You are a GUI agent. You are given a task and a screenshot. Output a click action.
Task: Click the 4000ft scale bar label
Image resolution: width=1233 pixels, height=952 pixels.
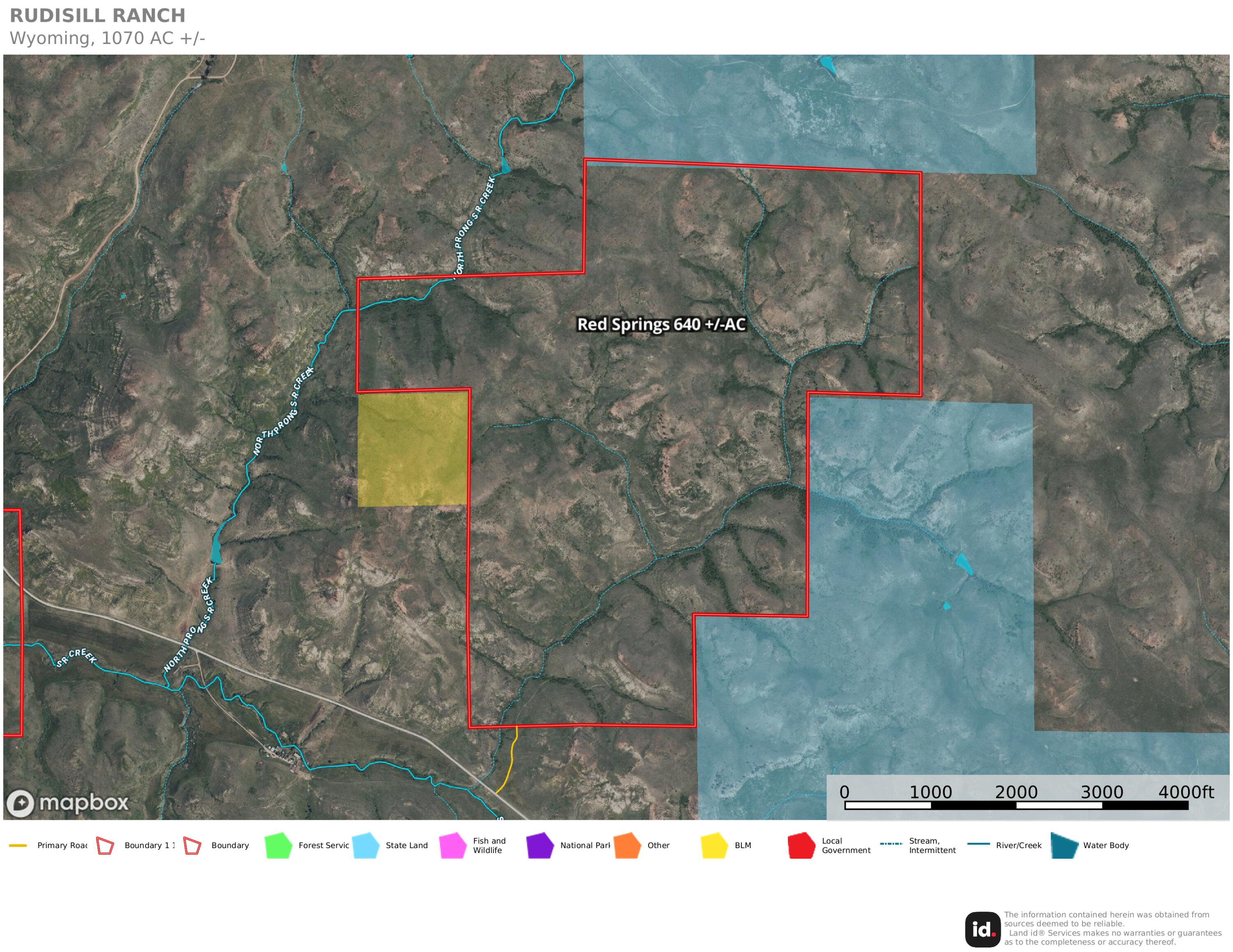pos(1186,792)
